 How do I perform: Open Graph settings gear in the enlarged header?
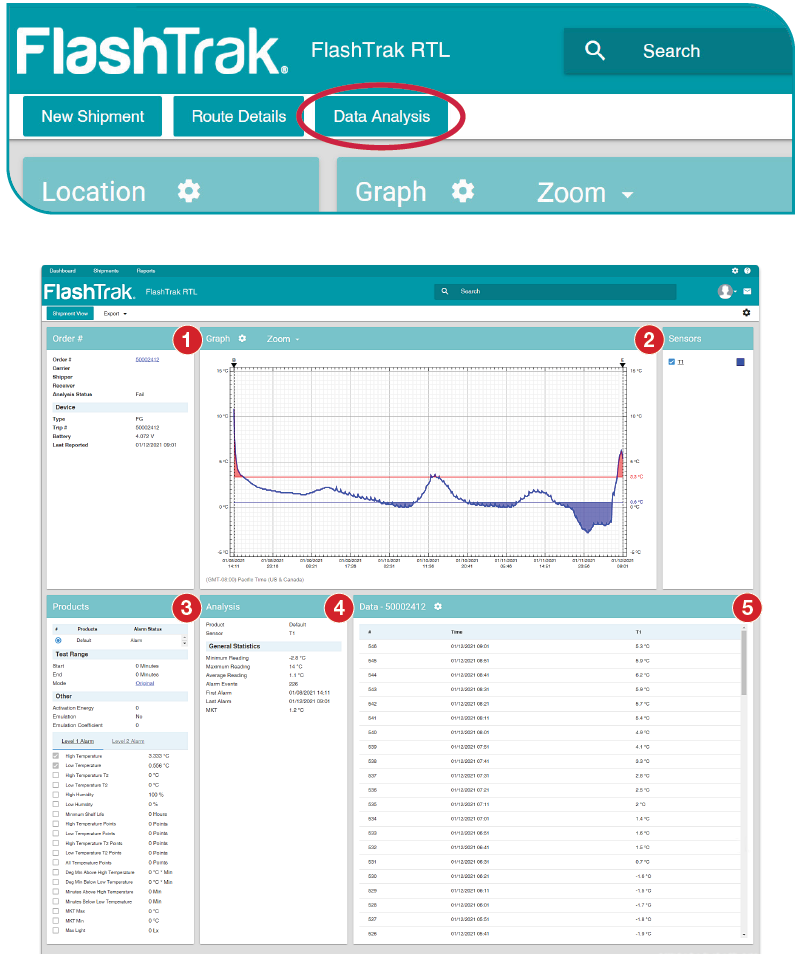pyautogui.click(x=463, y=191)
